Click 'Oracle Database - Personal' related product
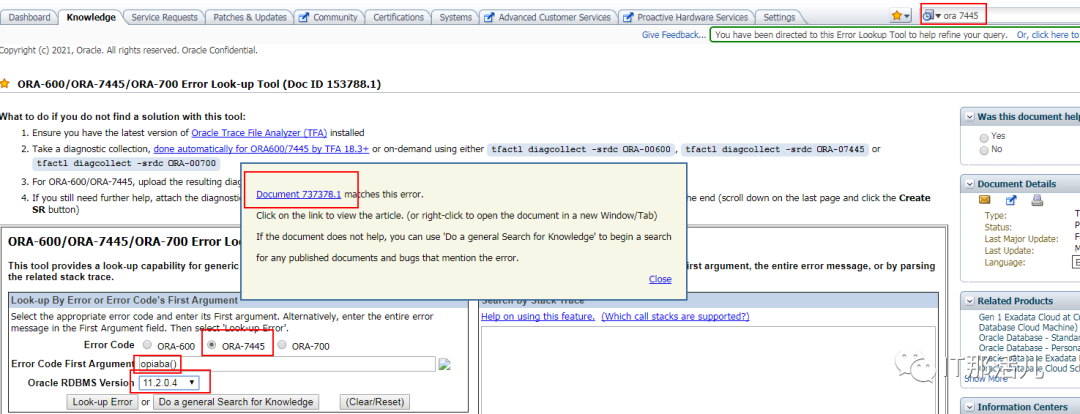Image resolution: width=1080 pixels, height=414 pixels. [1029, 348]
